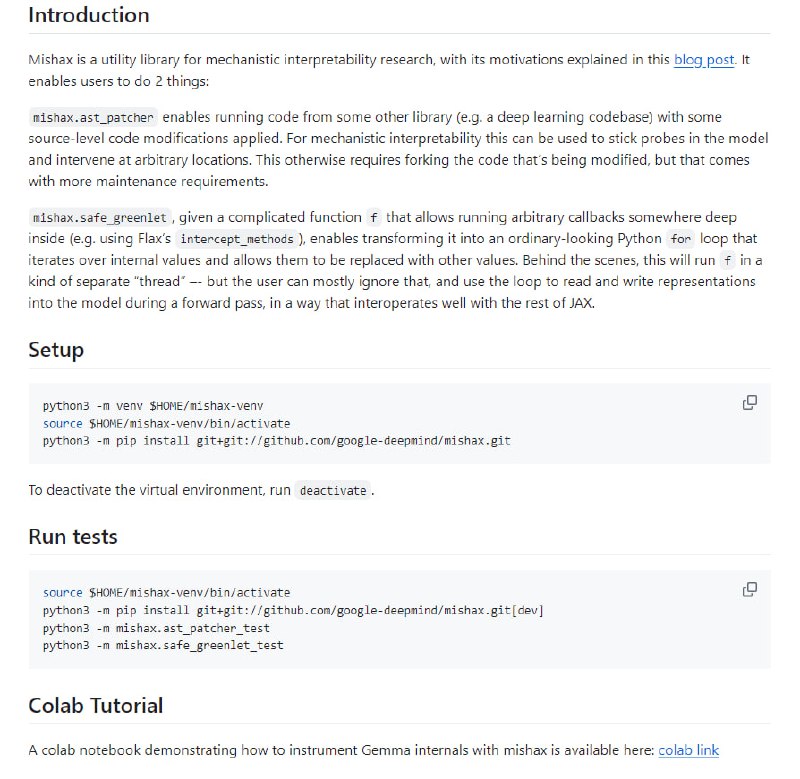Click the 'To deactivate the virtual environment' sentence
Image resolution: width=800 pixels, height=779 pixels.
click(x=160, y=491)
